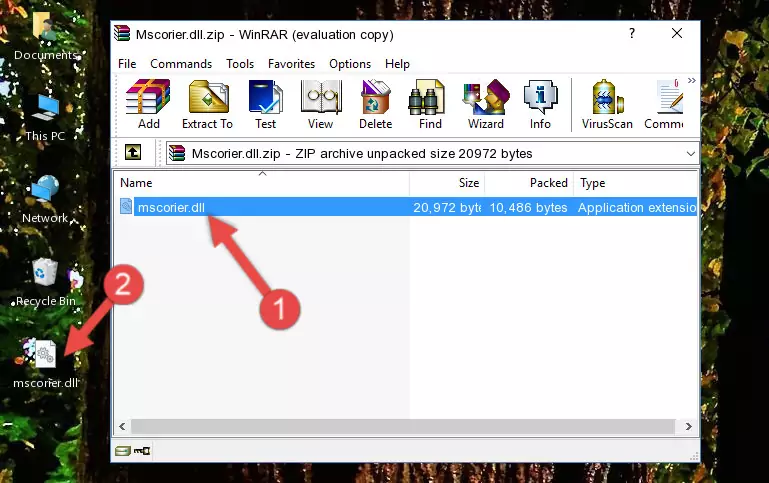Run the Test archive tool
The image size is (769, 483).
tap(265, 104)
